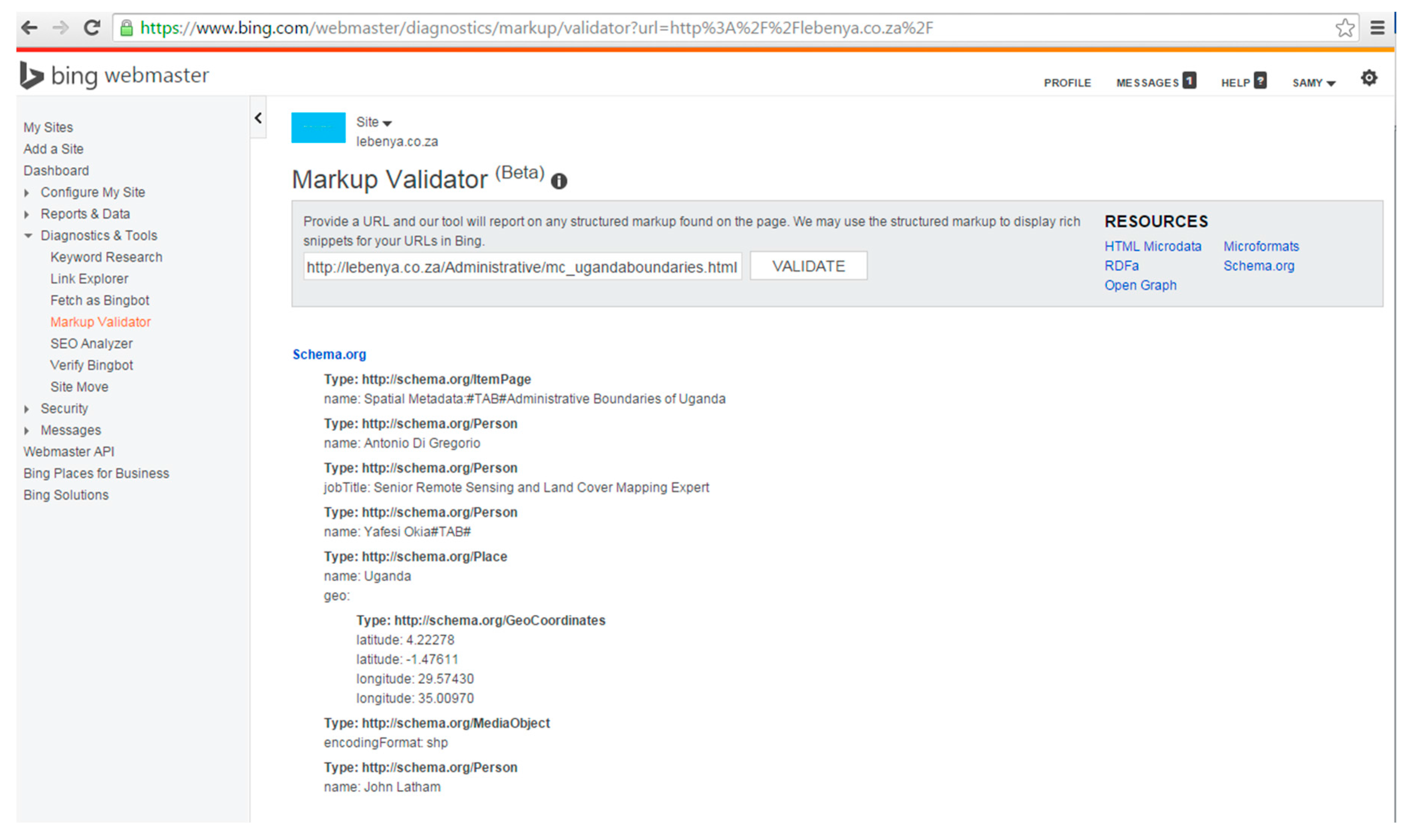
Task: Click the browser forward arrow
Action: (x=60, y=27)
